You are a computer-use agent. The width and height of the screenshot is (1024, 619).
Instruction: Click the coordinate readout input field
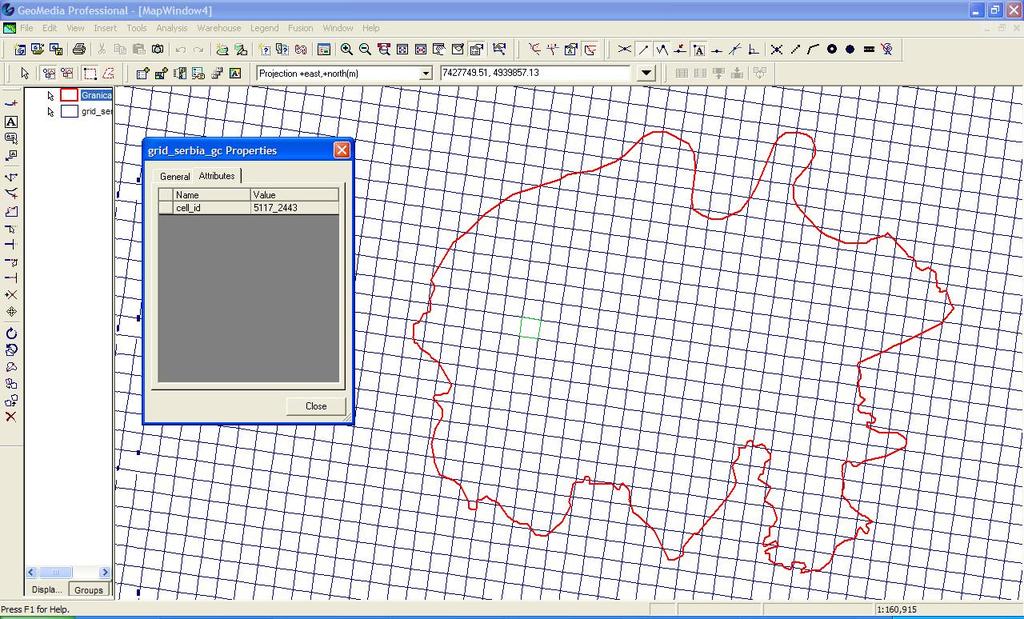click(536, 73)
